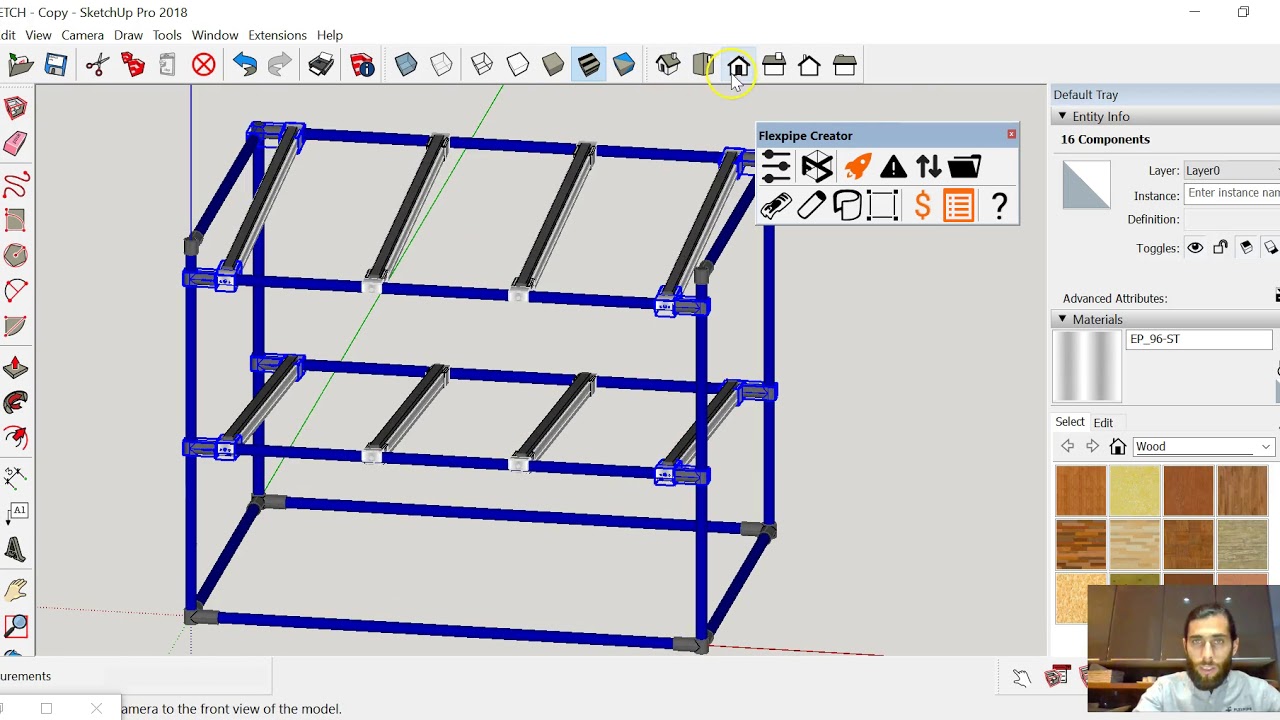Select Monochrome face style
The height and width of the screenshot is (720, 1280).
point(624,66)
